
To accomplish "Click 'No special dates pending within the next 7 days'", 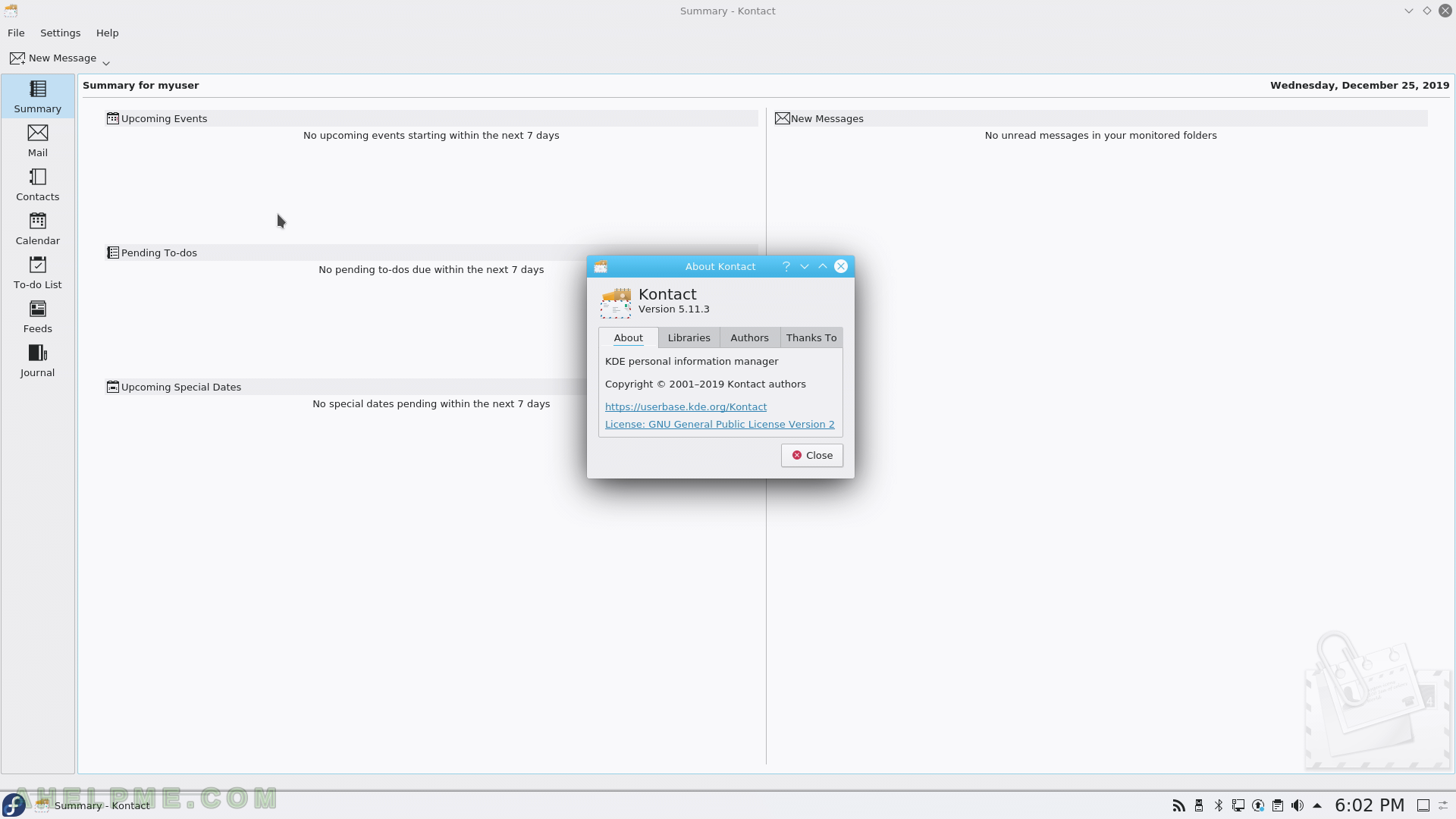I will (431, 404).
